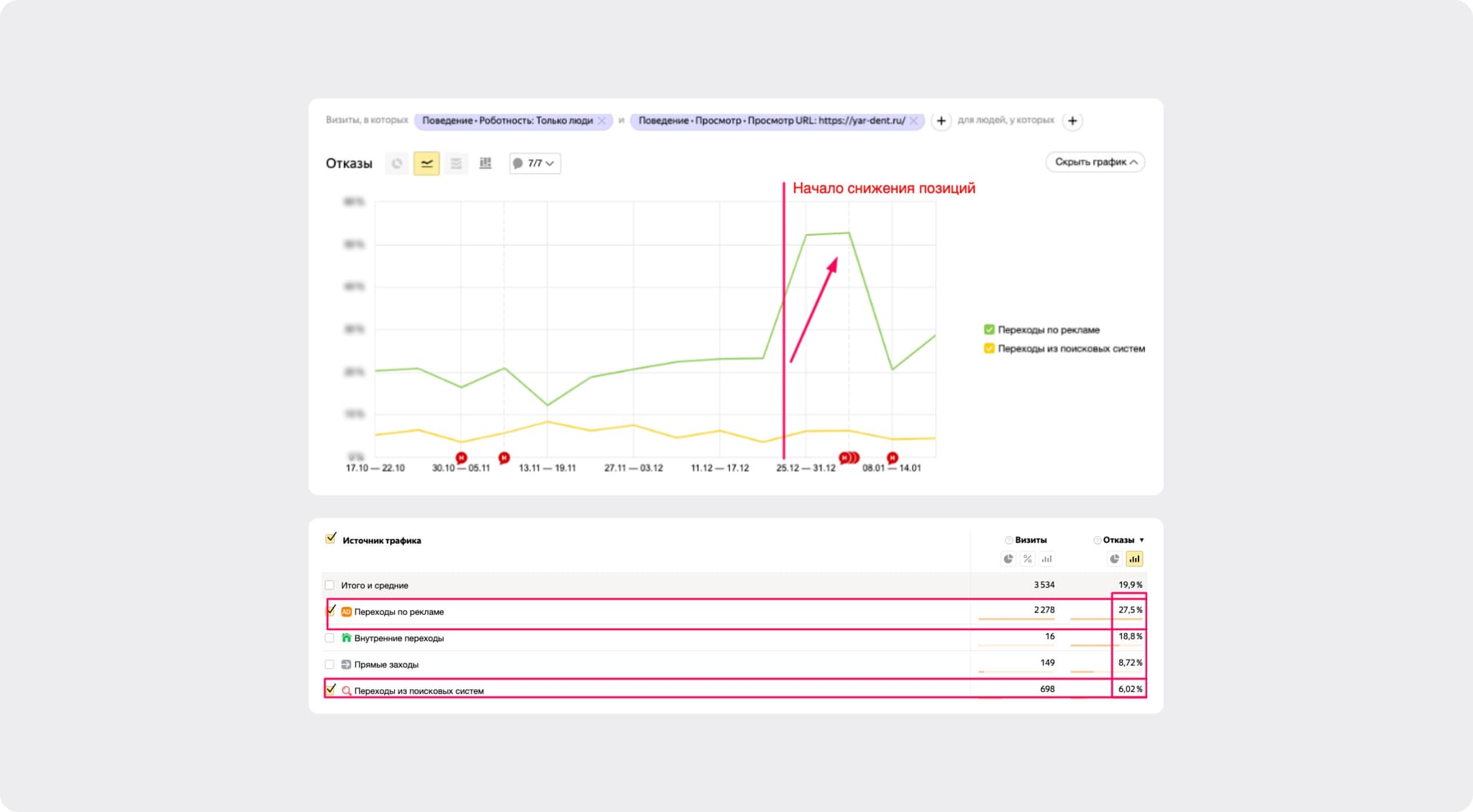This screenshot has width=1473, height=812.
Task: Click bar chart icon under Визиты column
Action: tap(1047, 559)
